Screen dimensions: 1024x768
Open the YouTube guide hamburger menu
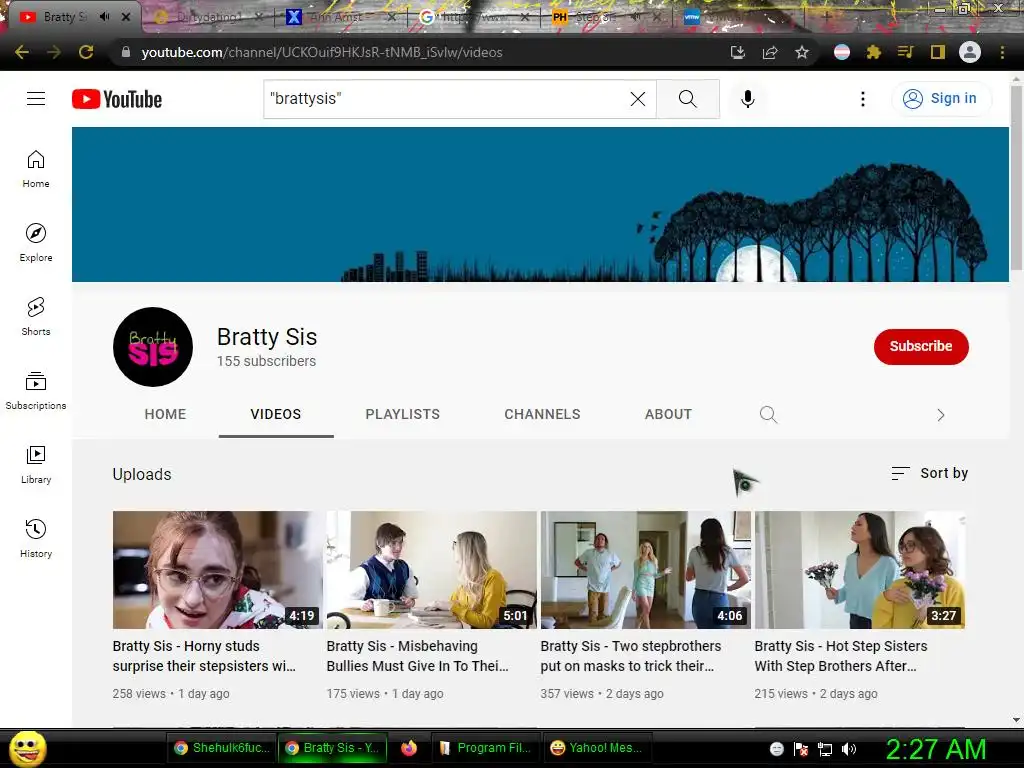click(x=36, y=99)
